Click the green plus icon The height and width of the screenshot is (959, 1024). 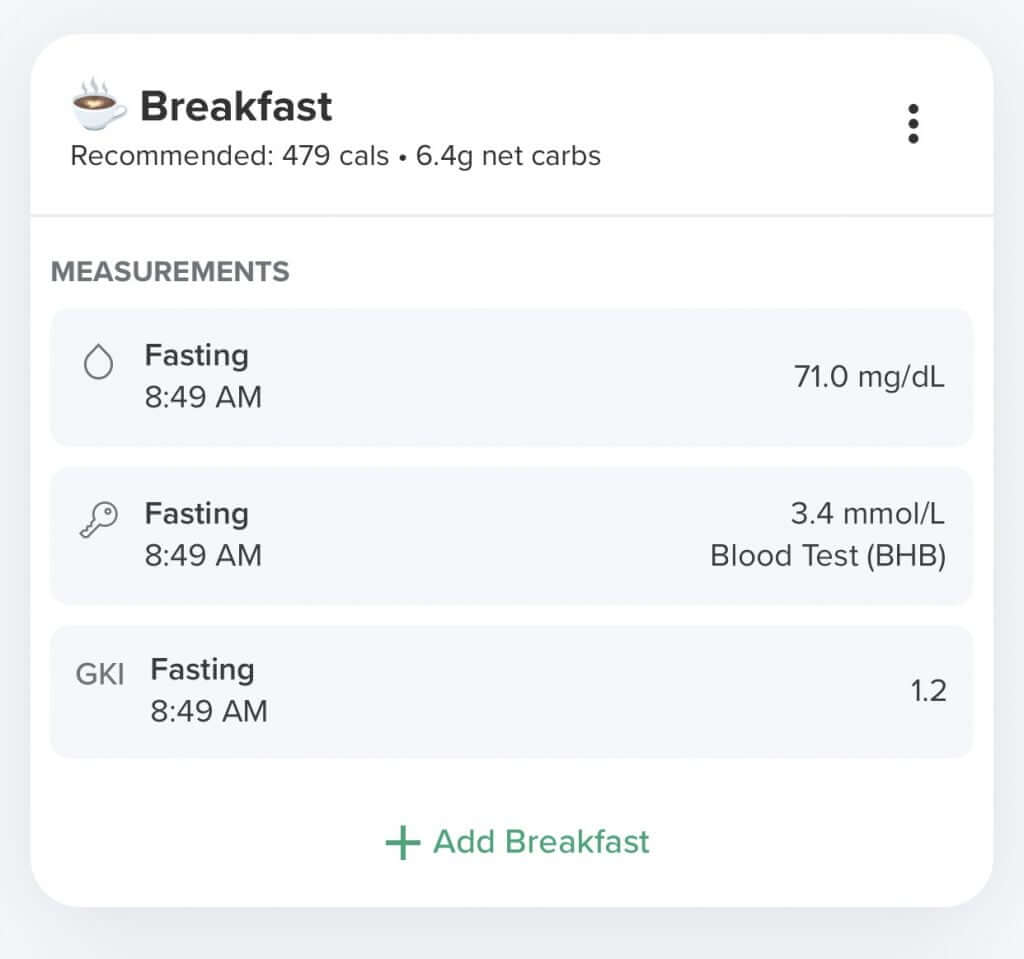click(x=402, y=843)
